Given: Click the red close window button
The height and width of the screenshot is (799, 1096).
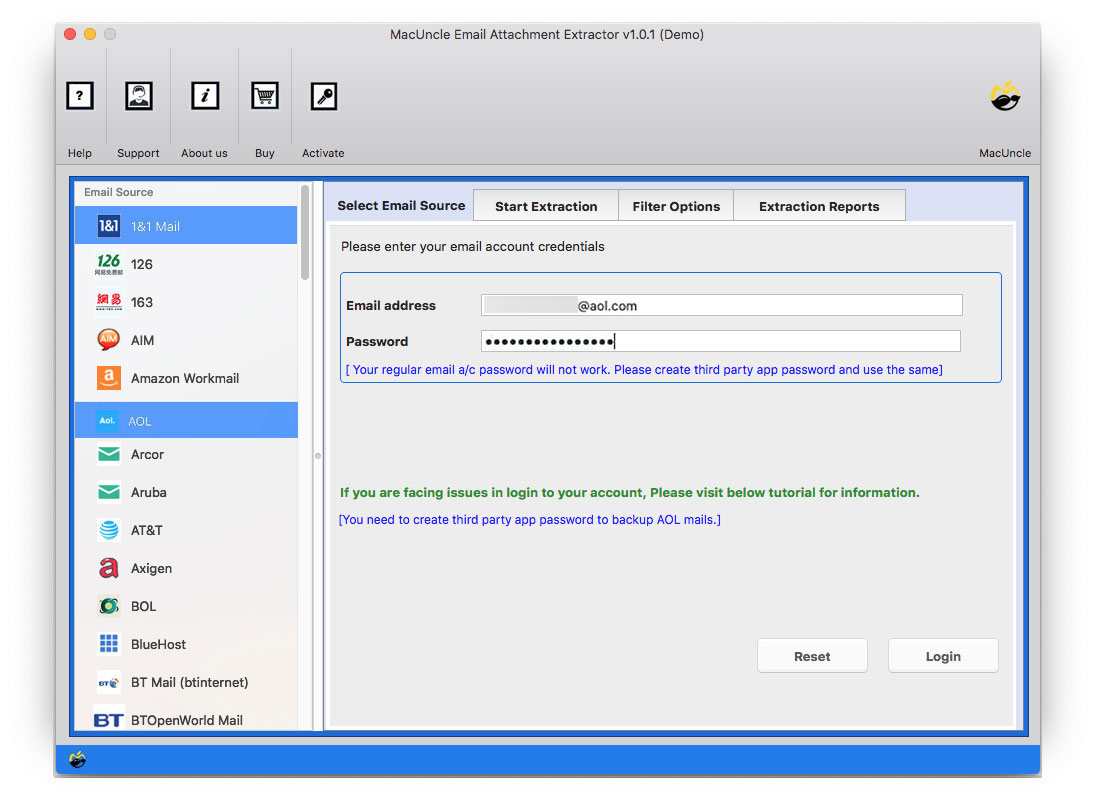Looking at the screenshot, I should (x=70, y=34).
